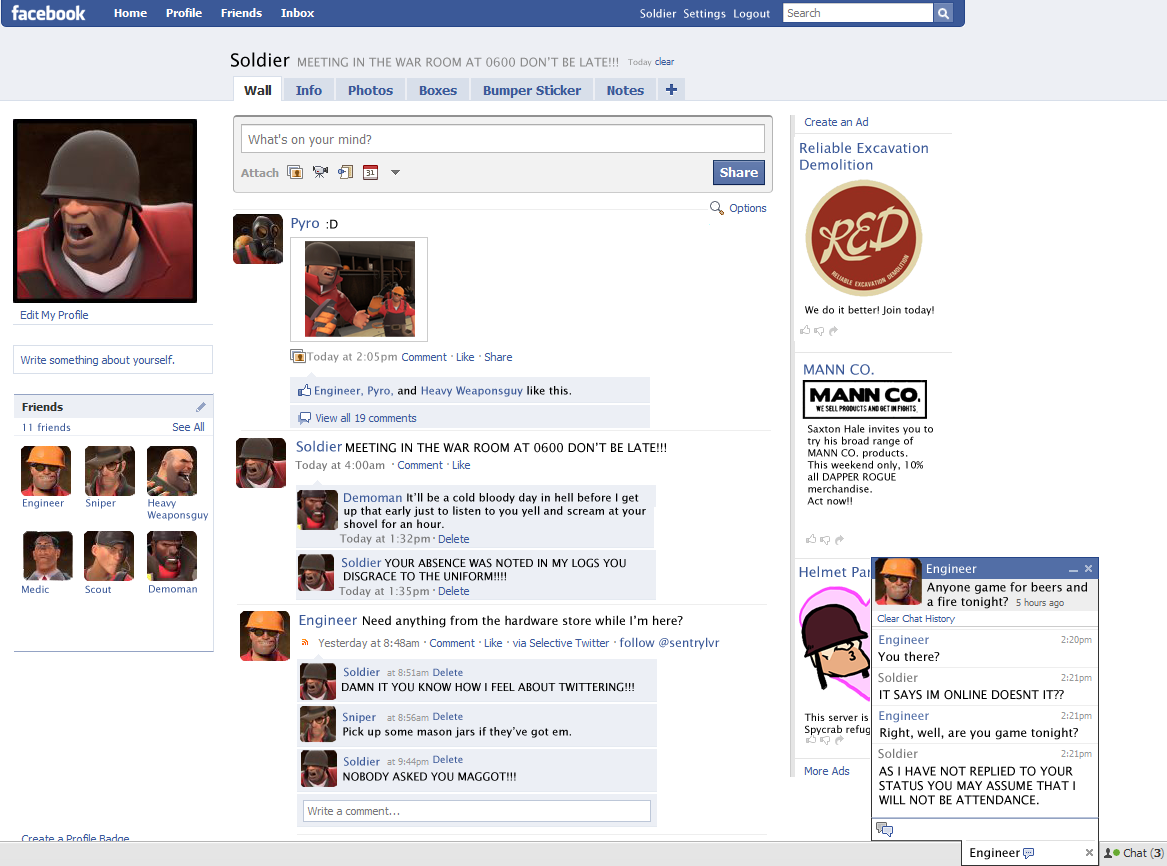Click the RSS icon on Engineer's post
The width and height of the screenshot is (1167, 866).
(x=304, y=643)
